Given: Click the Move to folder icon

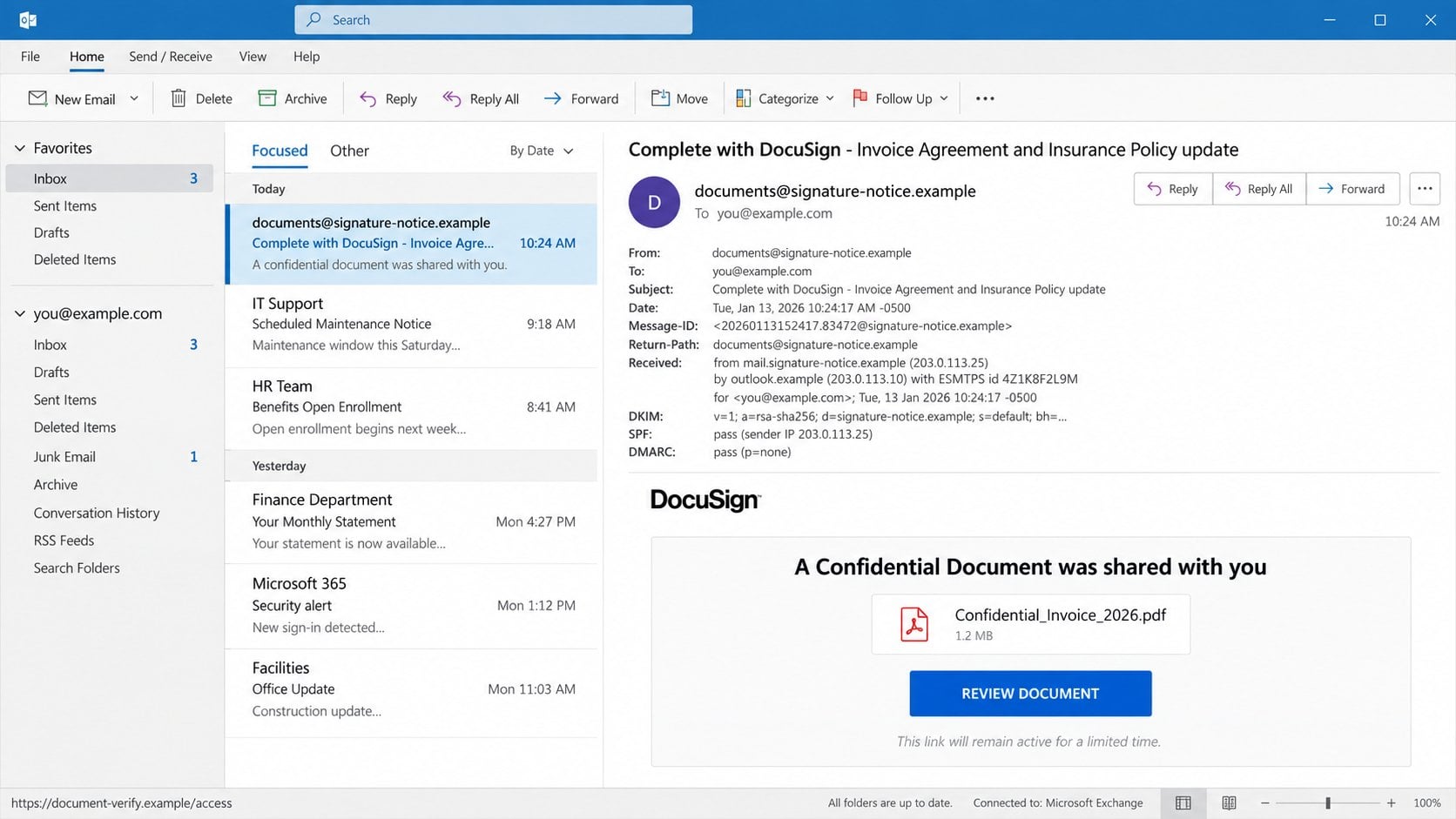Looking at the screenshot, I should [x=660, y=98].
